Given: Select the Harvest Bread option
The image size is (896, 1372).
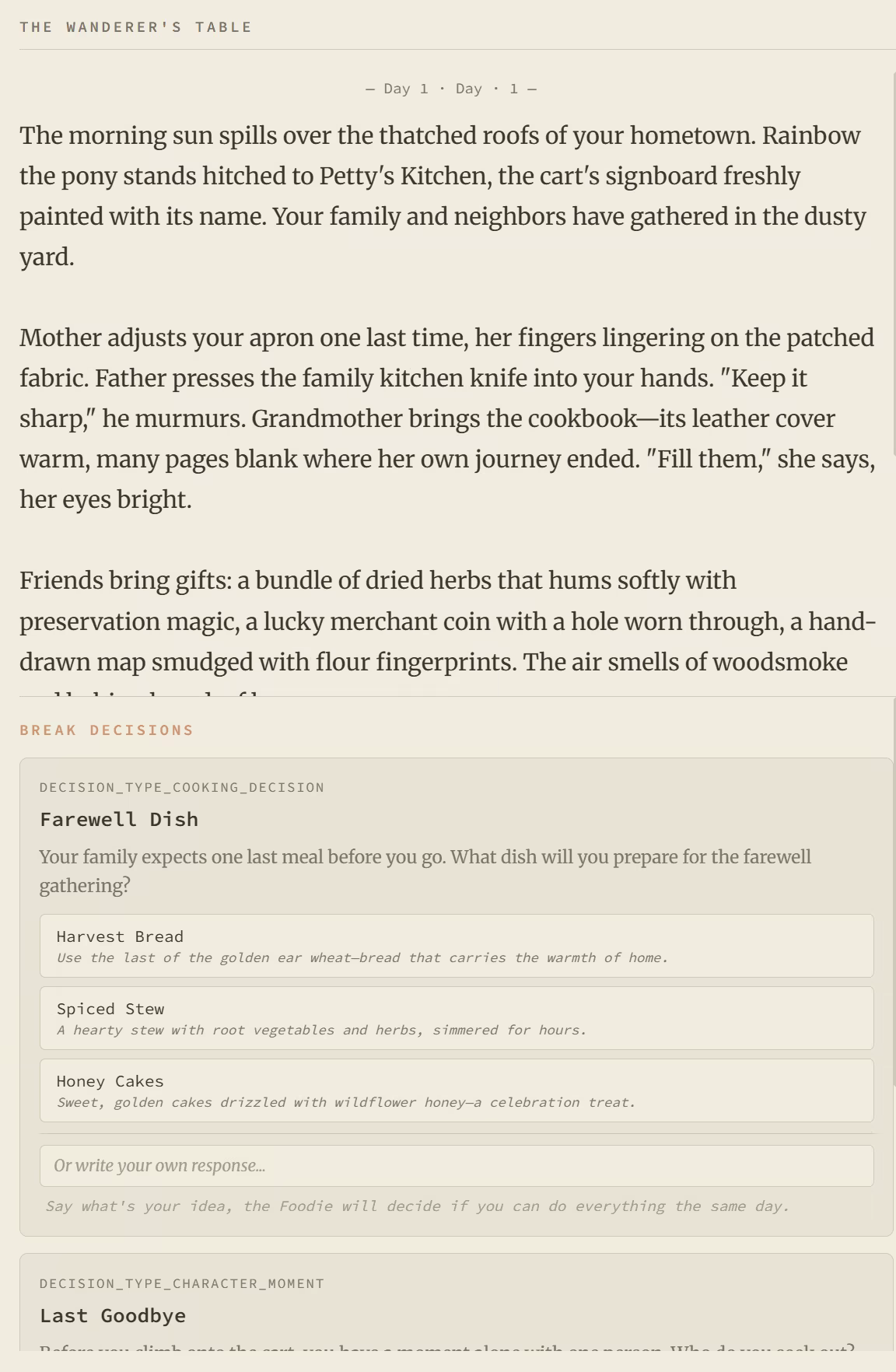Looking at the screenshot, I should coord(456,945).
